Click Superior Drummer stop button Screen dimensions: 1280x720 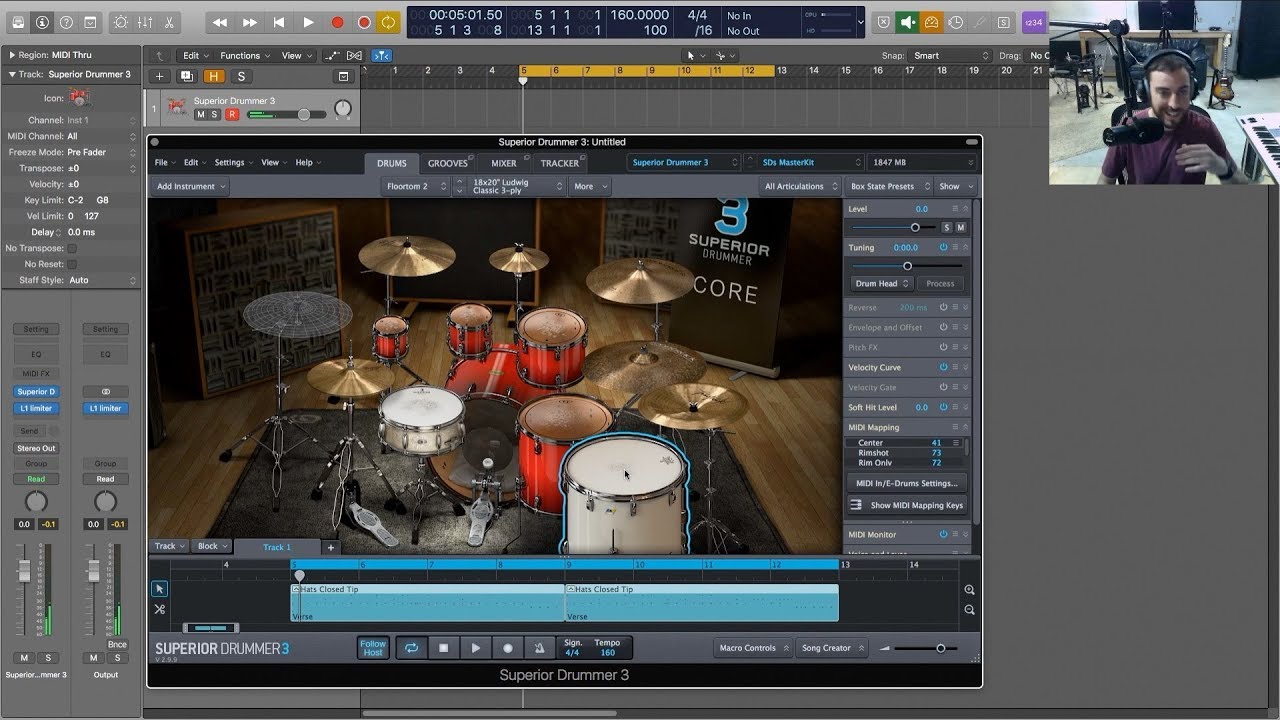click(x=443, y=648)
